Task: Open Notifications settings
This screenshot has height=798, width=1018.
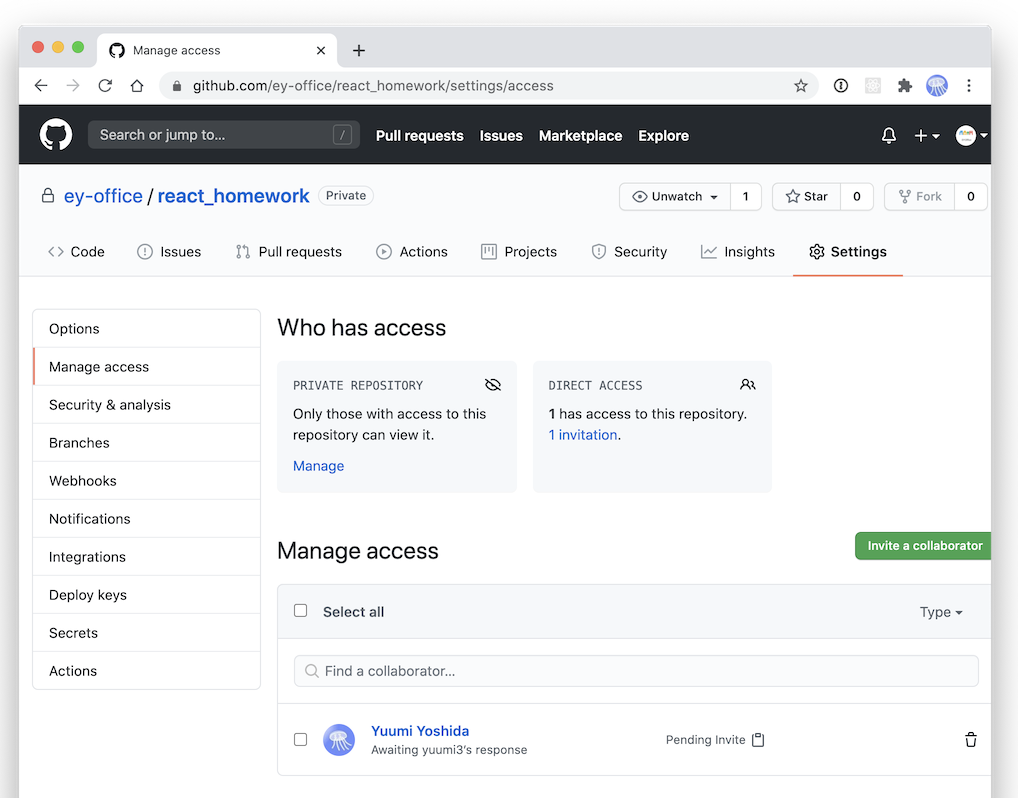Action: (x=147, y=519)
